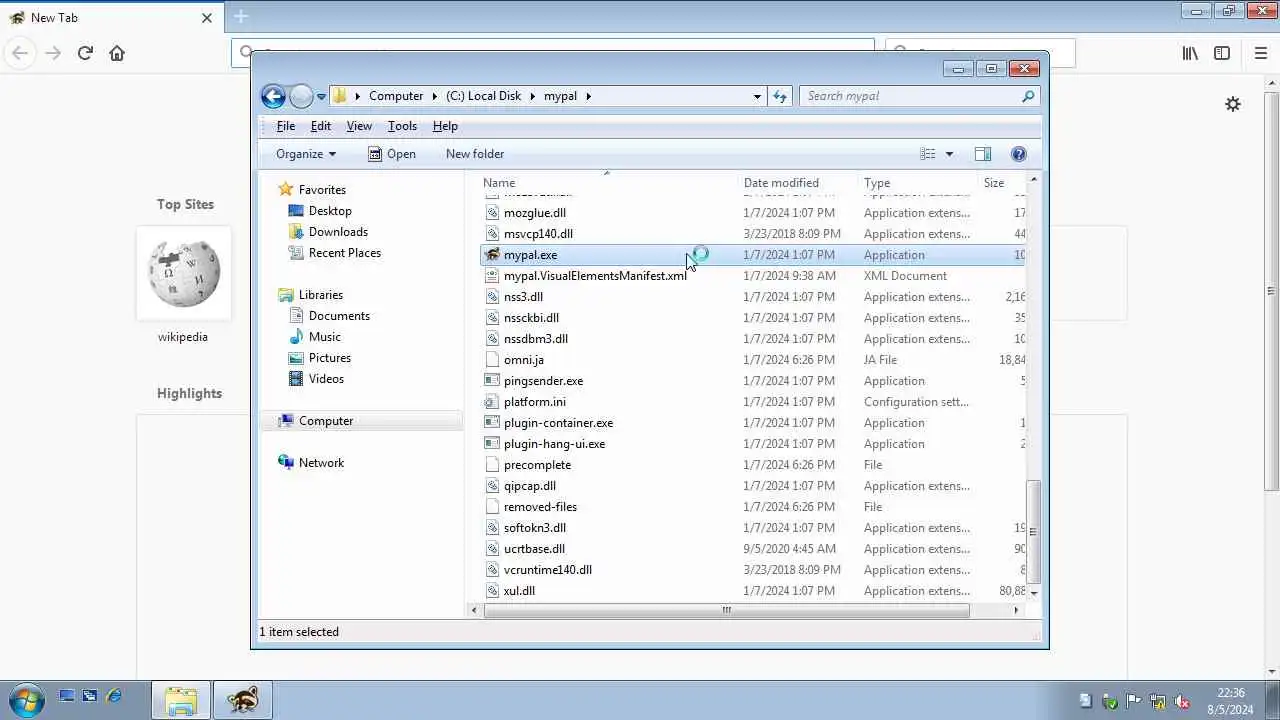Expand arrow after Computer in breadcrumb
This screenshot has width=1280, height=720.
coord(434,96)
